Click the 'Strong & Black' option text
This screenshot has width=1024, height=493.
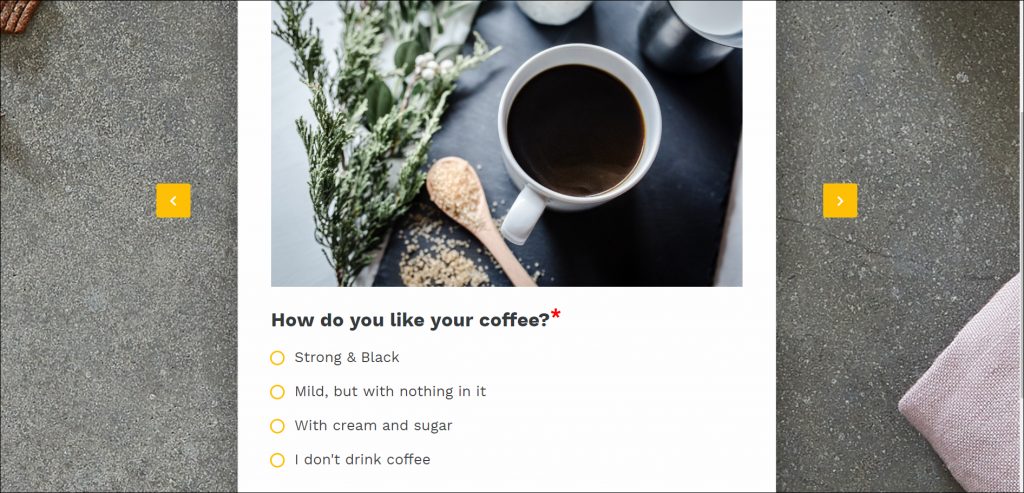coord(347,357)
